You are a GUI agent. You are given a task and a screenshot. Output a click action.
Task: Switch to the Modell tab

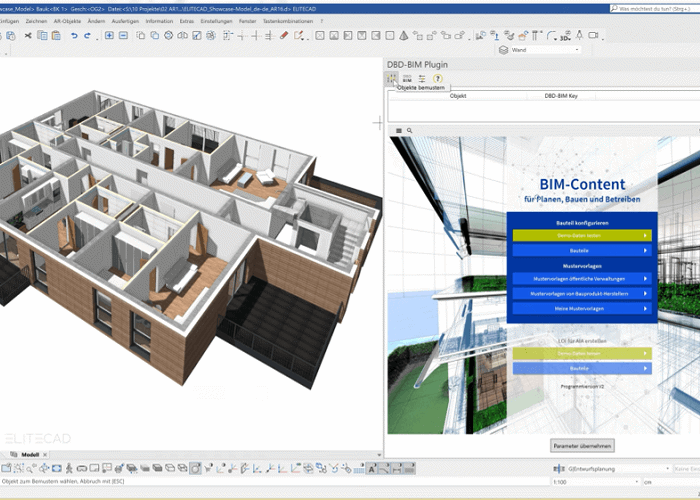point(30,454)
